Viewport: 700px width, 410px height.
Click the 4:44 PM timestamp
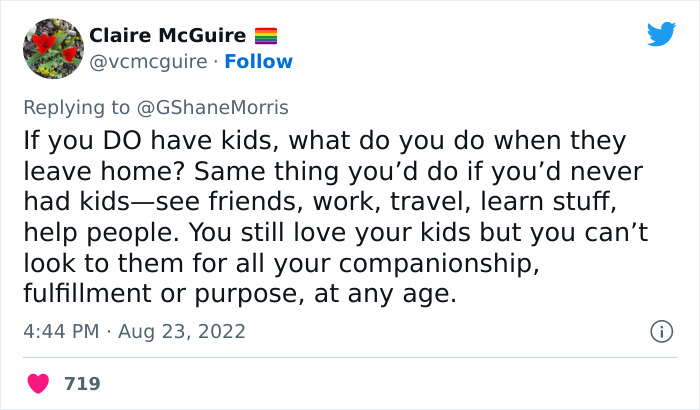point(62,331)
